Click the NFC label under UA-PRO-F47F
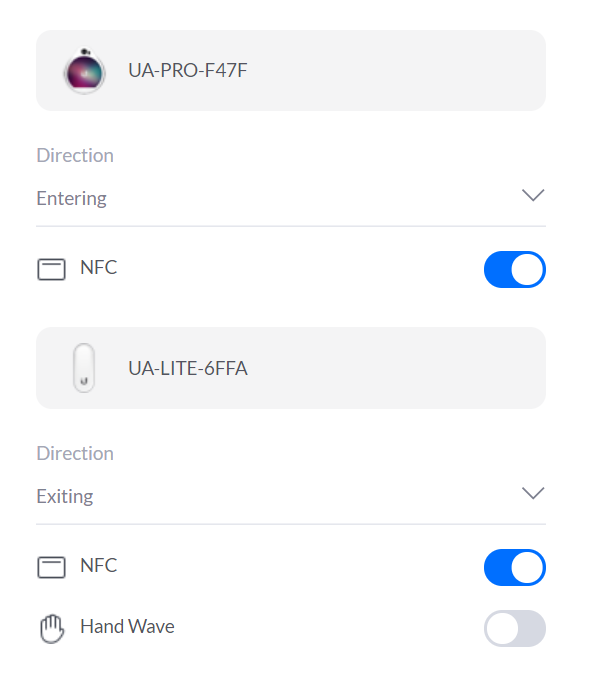This screenshot has width=591, height=690. [x=99, y=267]
